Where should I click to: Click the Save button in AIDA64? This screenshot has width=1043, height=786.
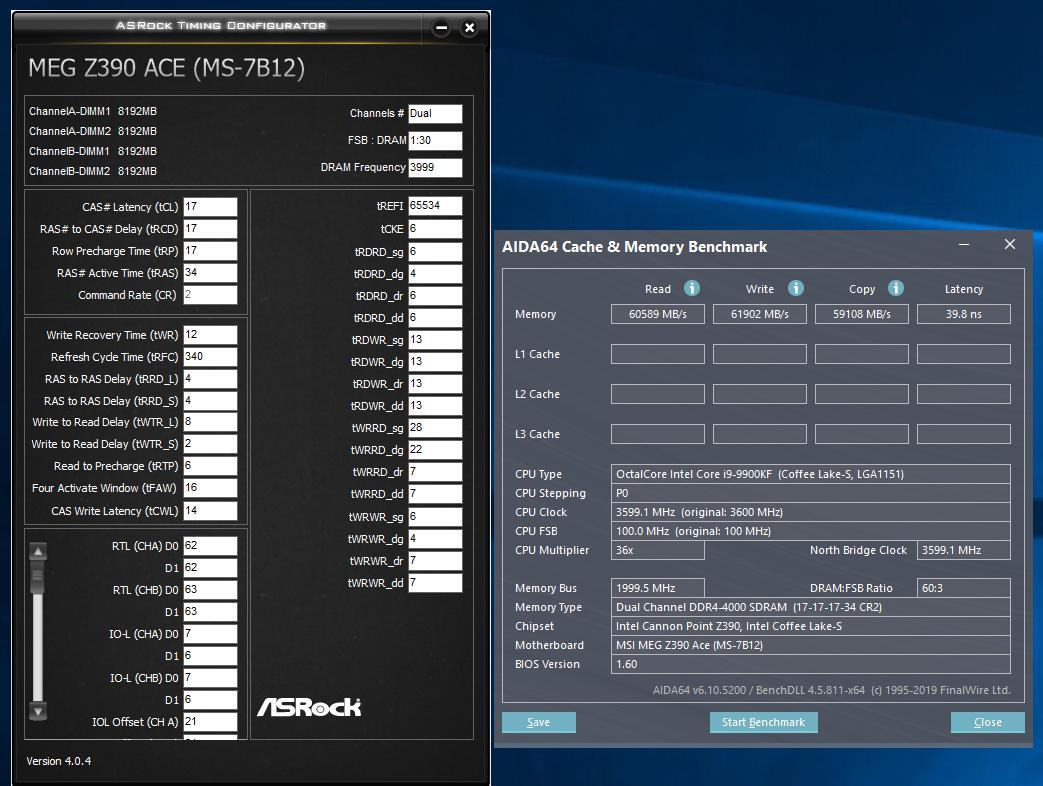click(x=538, y=722)
